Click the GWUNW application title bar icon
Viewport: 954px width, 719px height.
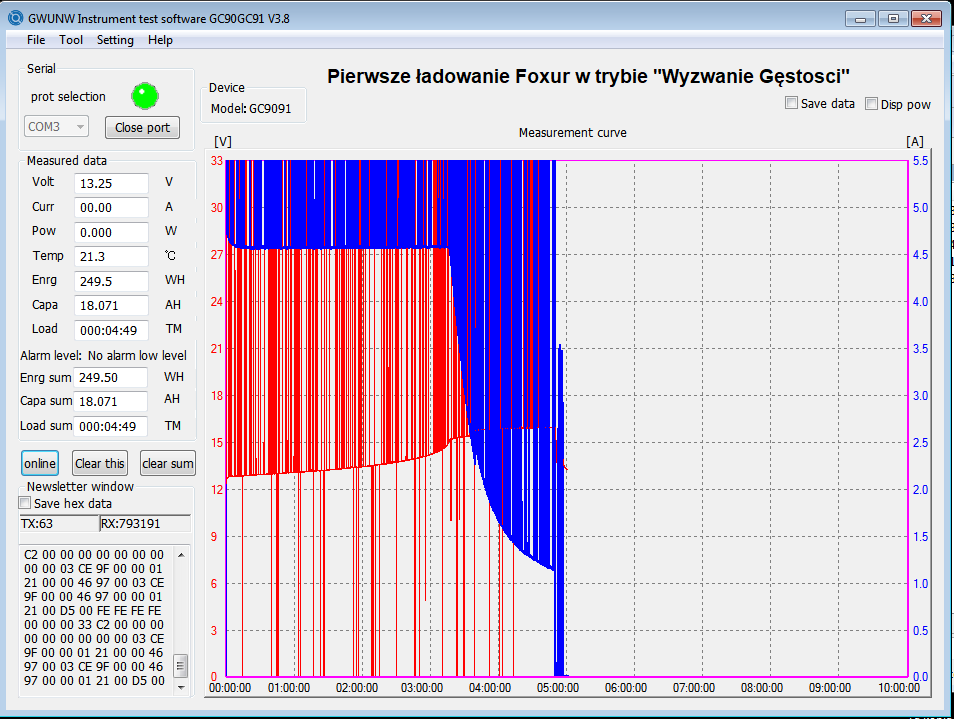(x=15, y=18)
